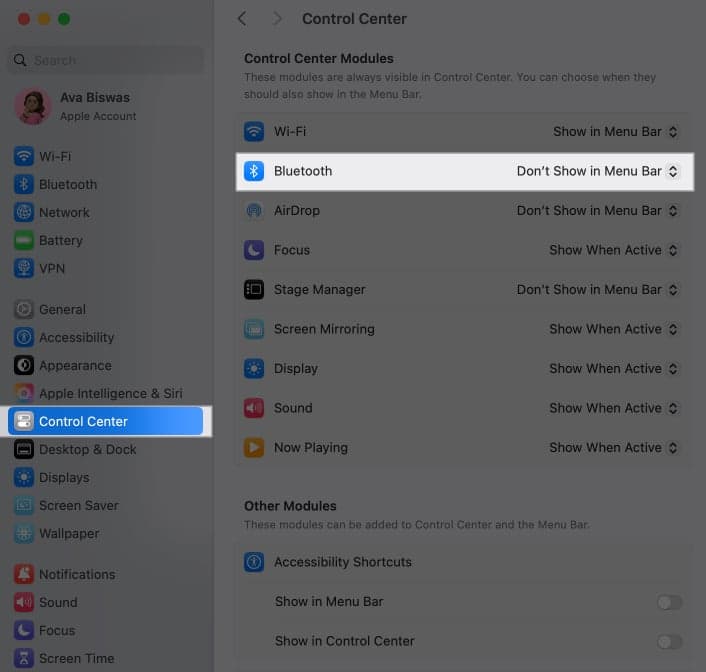Click the Wallpaper icon in the sidebar

click(x=23, y=533)
